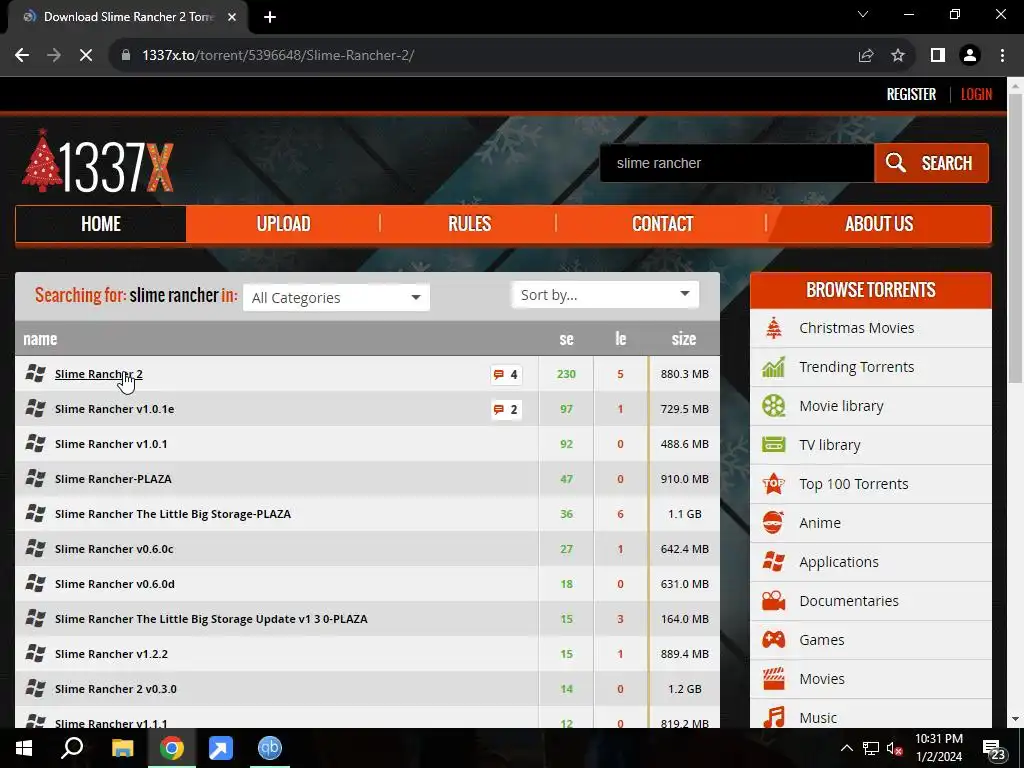The height and width of the screenshot is (768, 1024).
Task: Click the Music note icon
Action: pos(774,718)
